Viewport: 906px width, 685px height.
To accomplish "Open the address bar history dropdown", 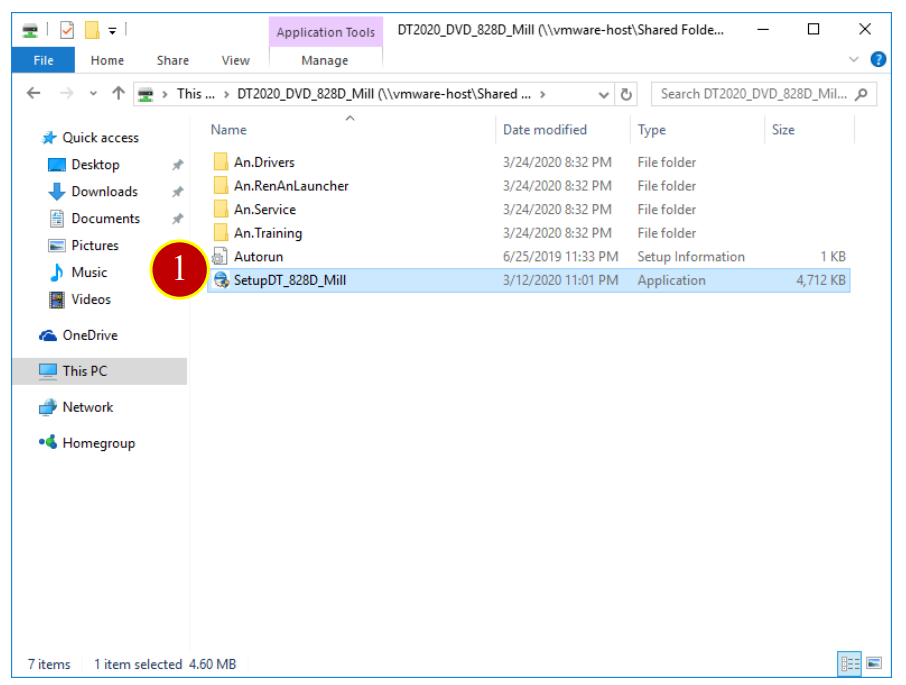I will coord(603,94).
